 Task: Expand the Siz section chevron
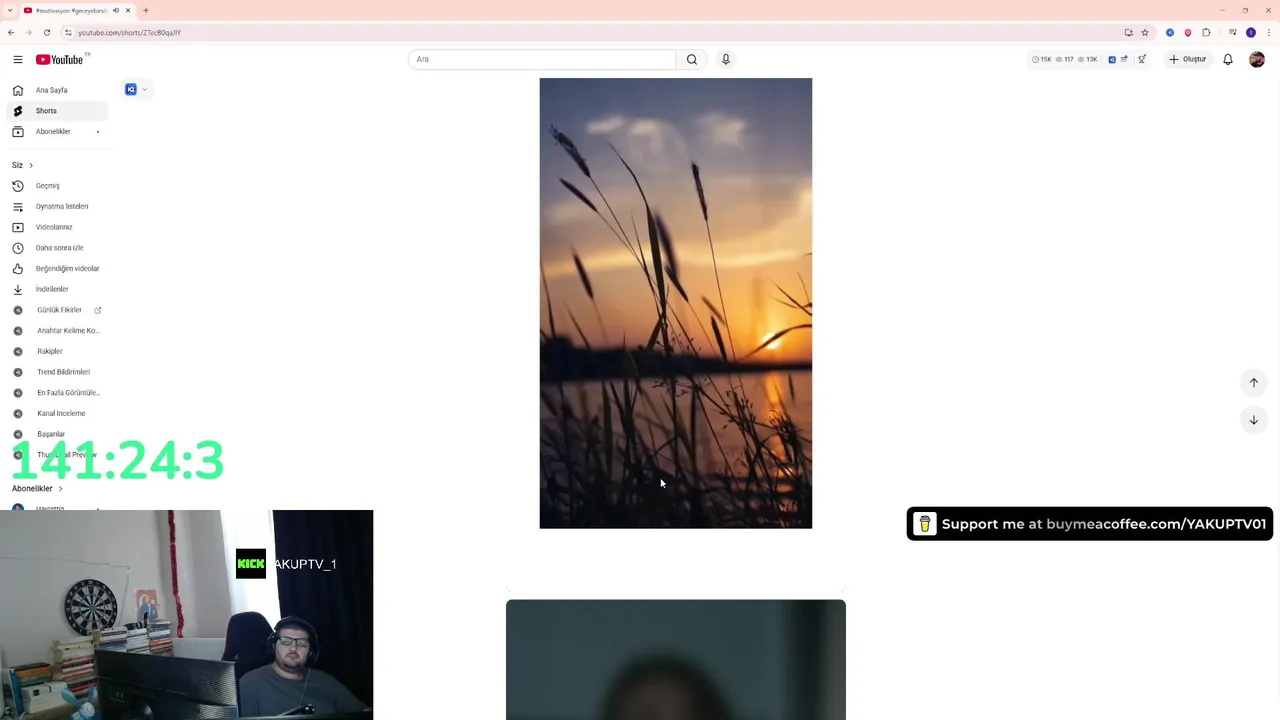pos(31,165)
